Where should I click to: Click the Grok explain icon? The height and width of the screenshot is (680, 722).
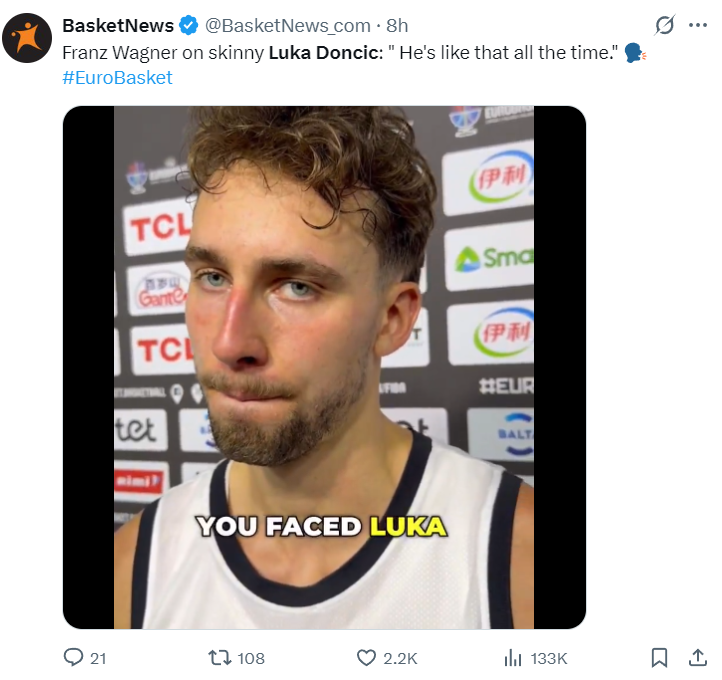pos(663,26)
